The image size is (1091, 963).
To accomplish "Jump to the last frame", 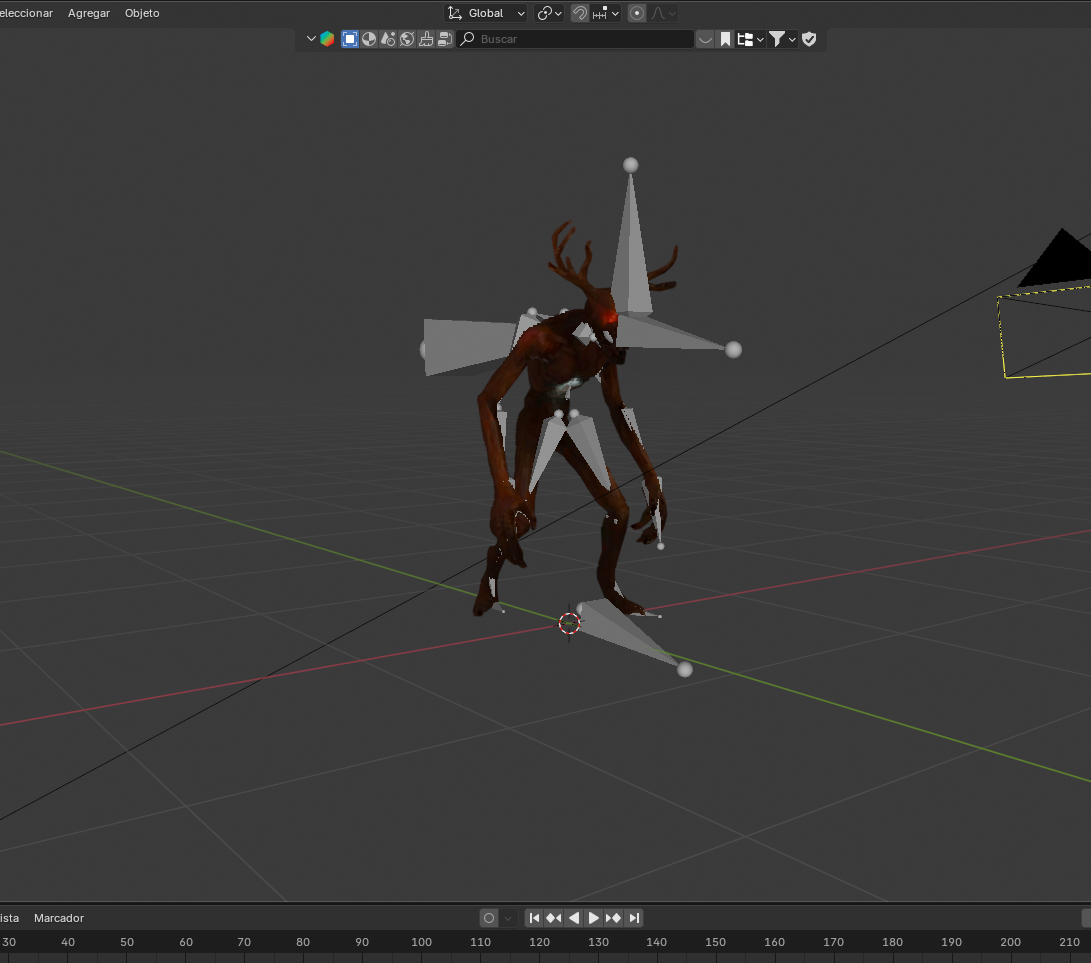I will pos(633,918).
